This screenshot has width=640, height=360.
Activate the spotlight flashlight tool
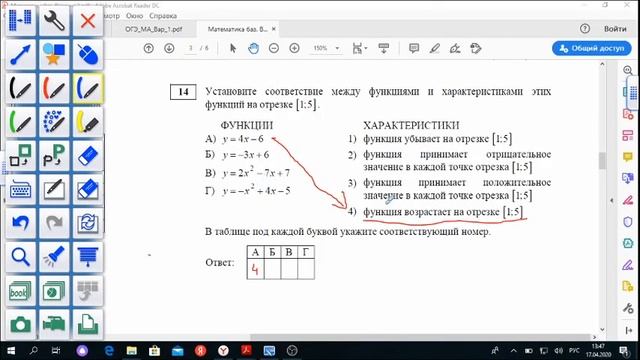click(54, 257)
